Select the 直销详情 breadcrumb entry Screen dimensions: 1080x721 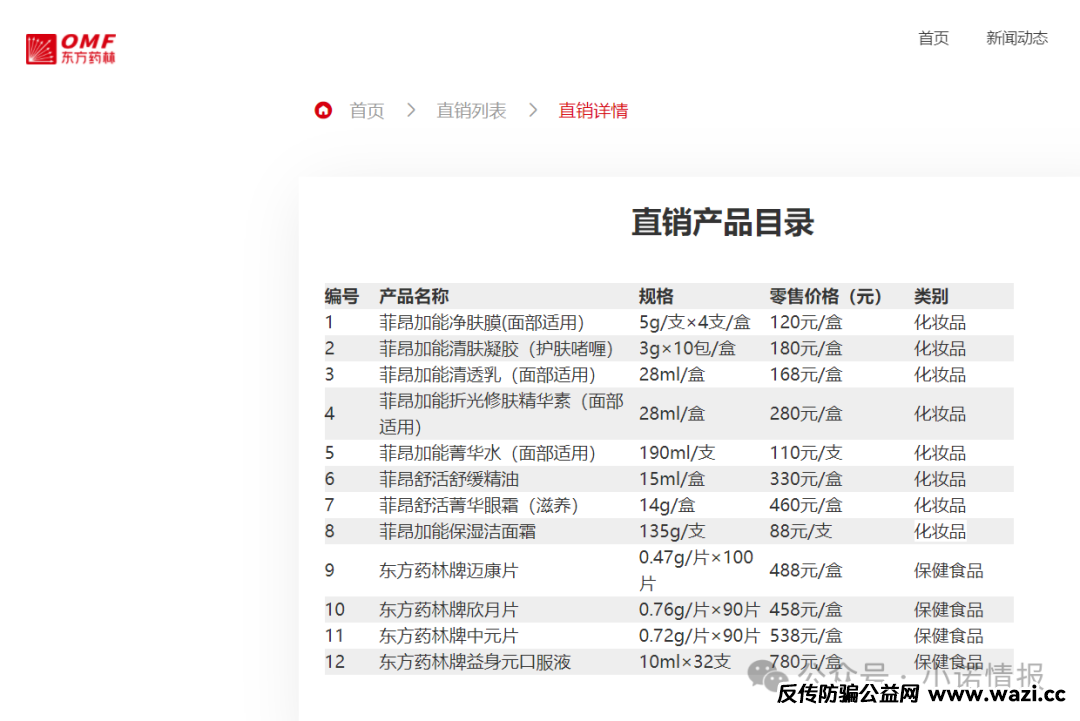593,110
